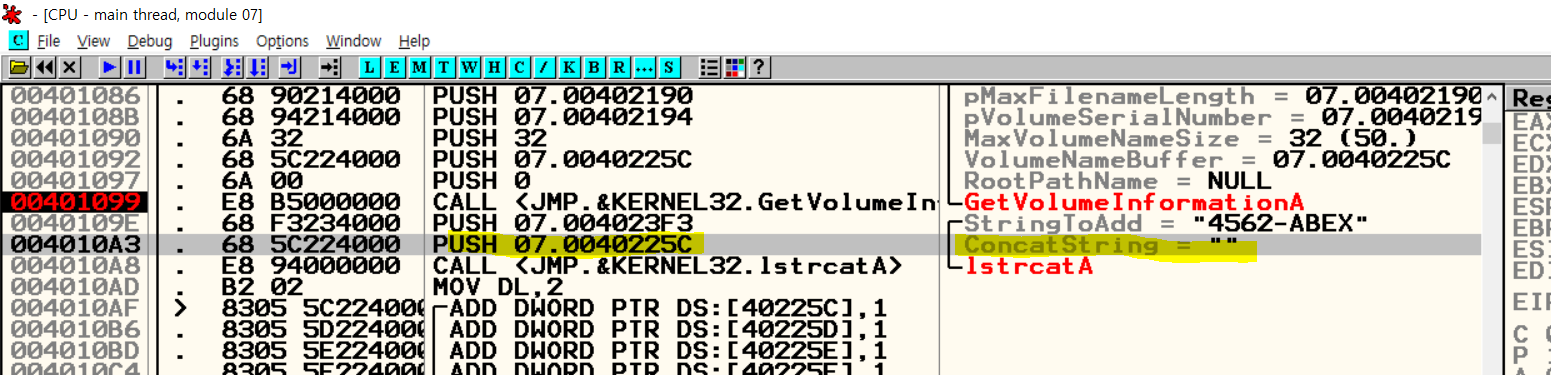The height and width of the screenshot is (375, 1551).
Task: Click ADD DWORD PTR DS:[40225C],1 instruction
Action: click(668, 308)
